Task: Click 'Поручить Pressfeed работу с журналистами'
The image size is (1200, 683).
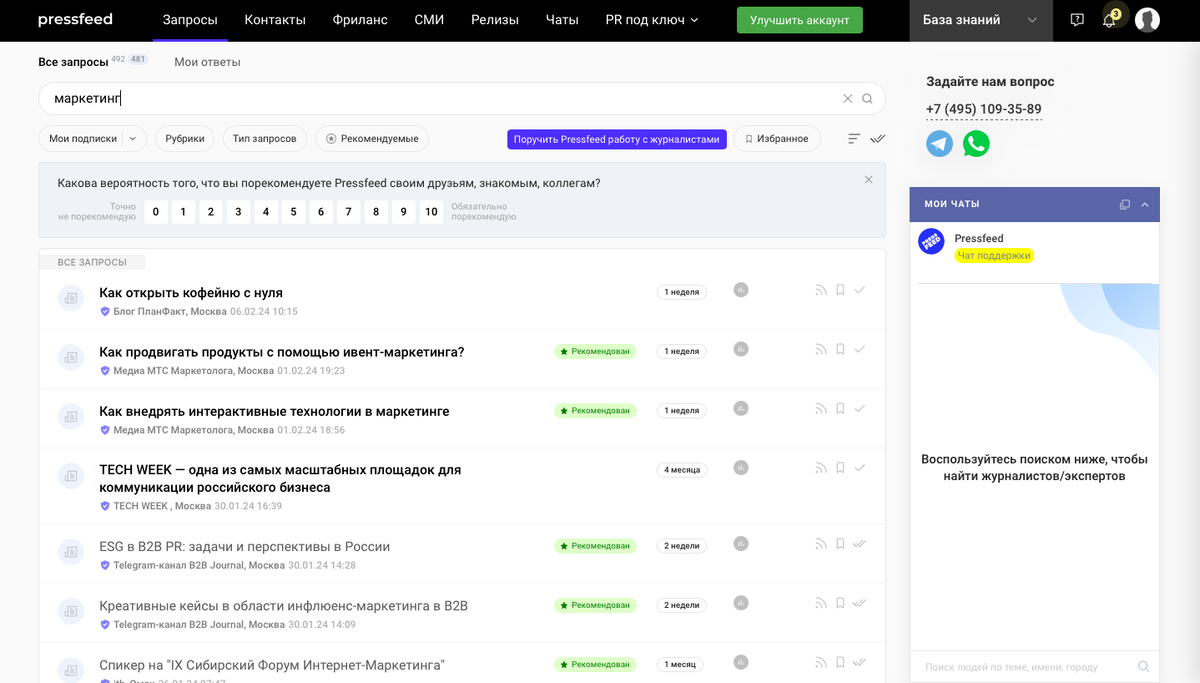Action: tap(617, 139)
